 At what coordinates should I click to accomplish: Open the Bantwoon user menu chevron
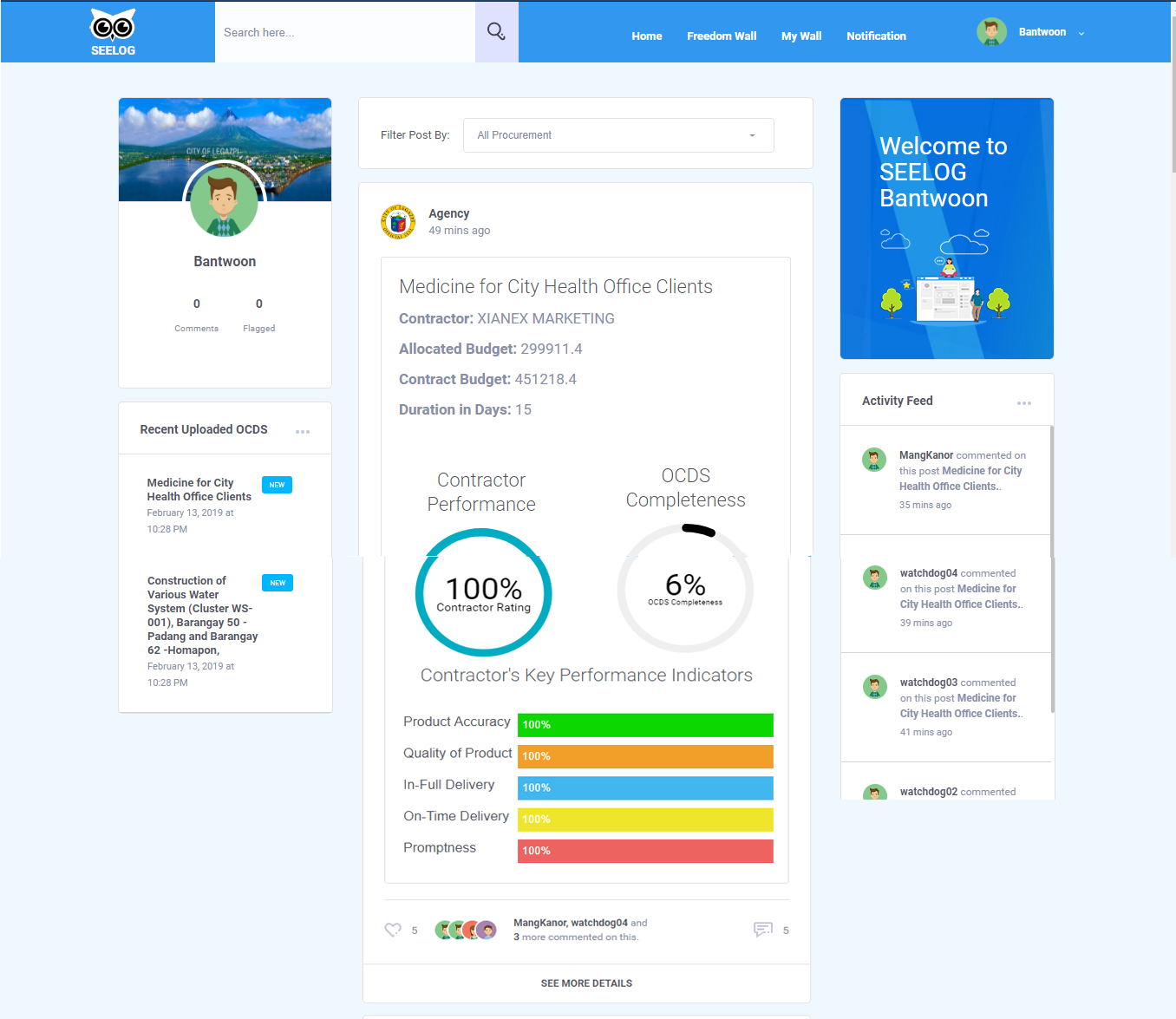1081,34
